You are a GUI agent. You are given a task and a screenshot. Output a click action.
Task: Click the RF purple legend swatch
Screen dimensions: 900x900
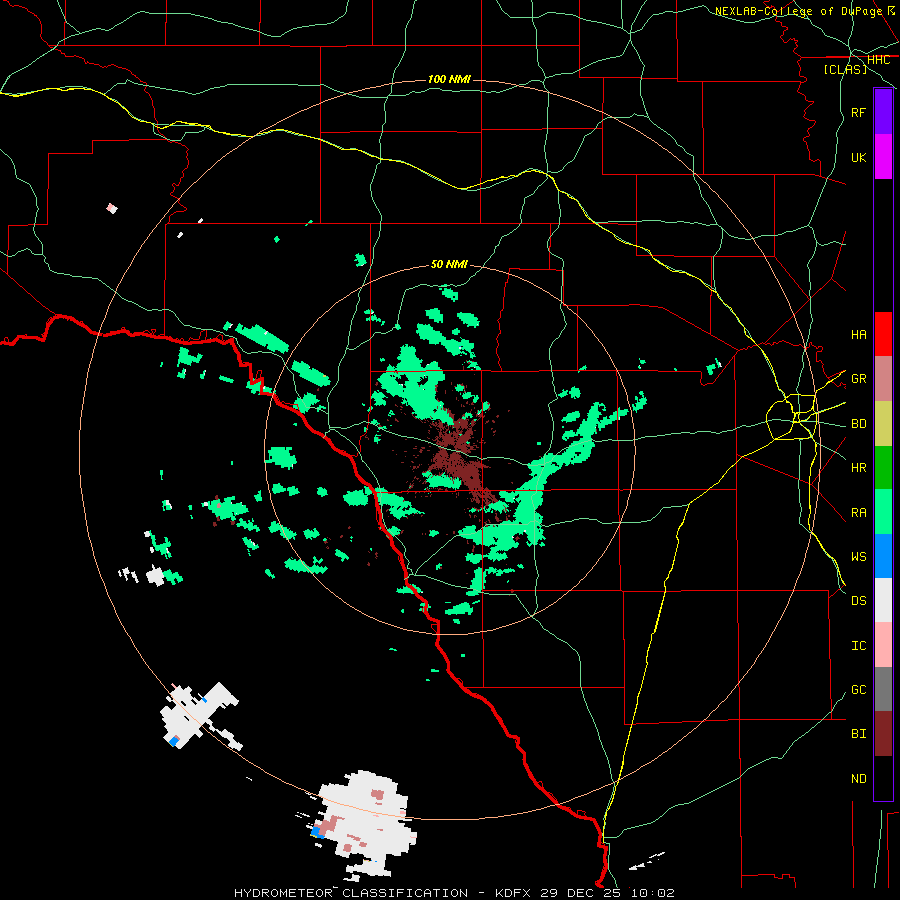[883, 112]
